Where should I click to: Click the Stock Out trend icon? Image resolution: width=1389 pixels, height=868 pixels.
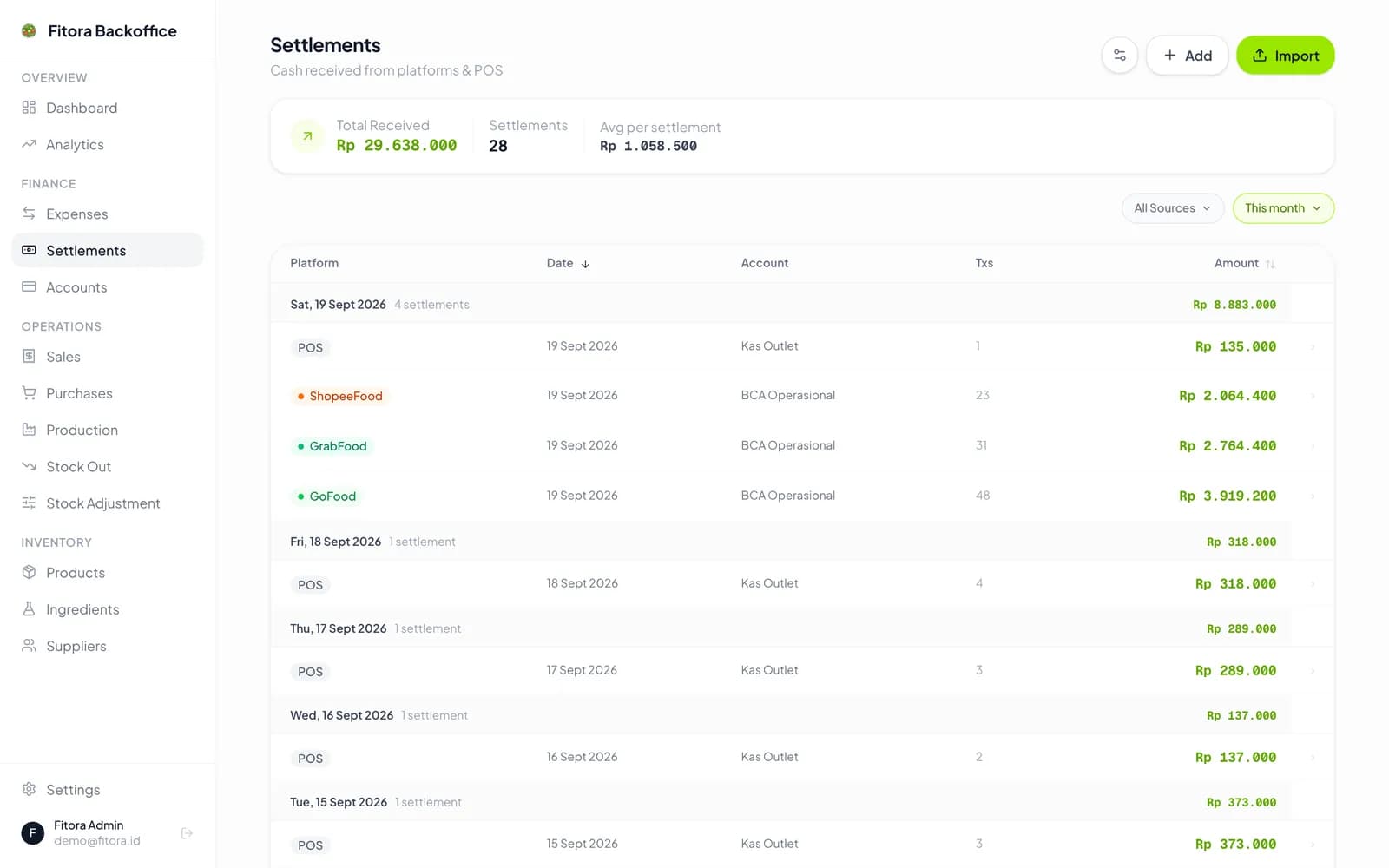coord(29,466)
